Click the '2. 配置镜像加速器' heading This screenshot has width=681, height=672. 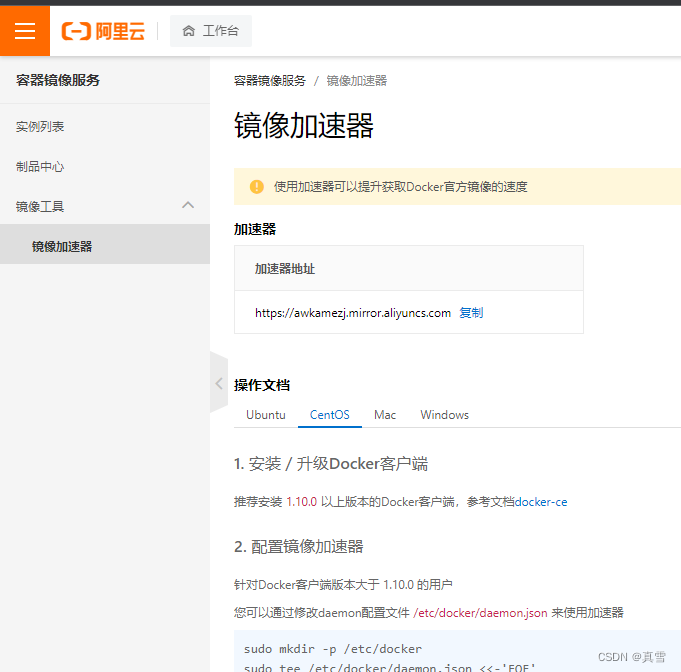[x=299, y=546]
